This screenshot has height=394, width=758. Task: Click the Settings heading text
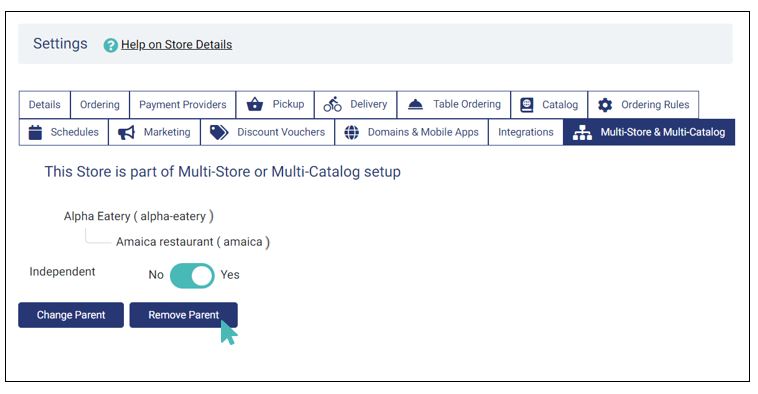60,44
